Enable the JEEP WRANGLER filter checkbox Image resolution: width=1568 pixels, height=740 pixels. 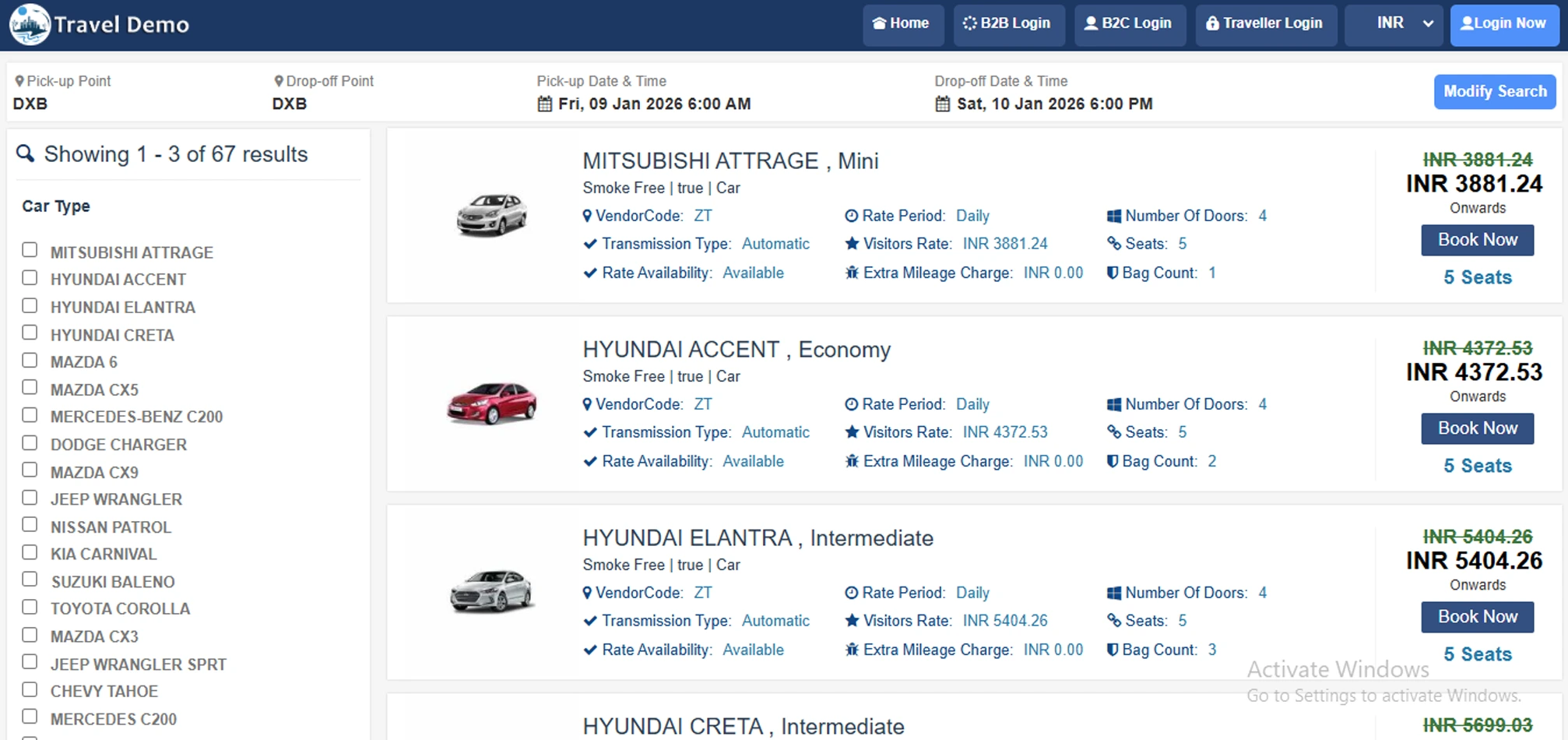[30, 498]
